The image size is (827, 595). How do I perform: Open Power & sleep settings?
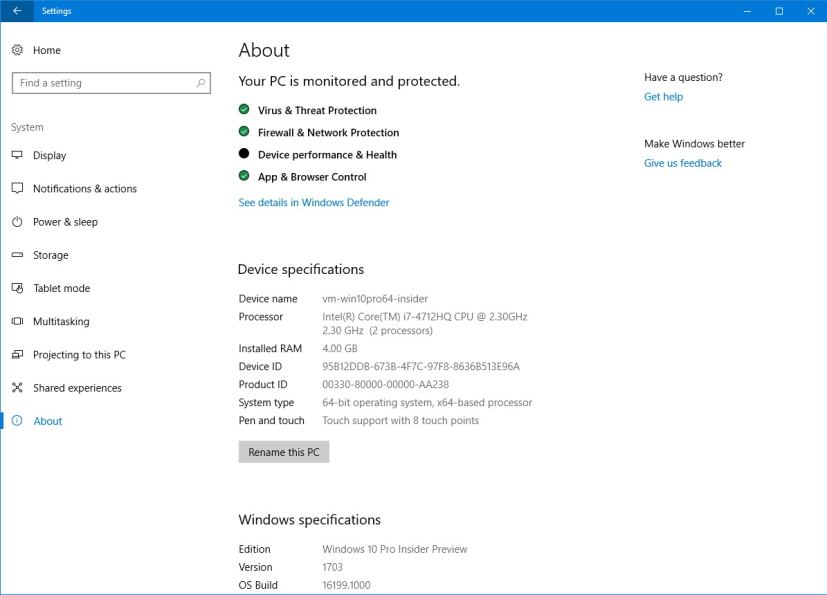(x=65, y=222)
